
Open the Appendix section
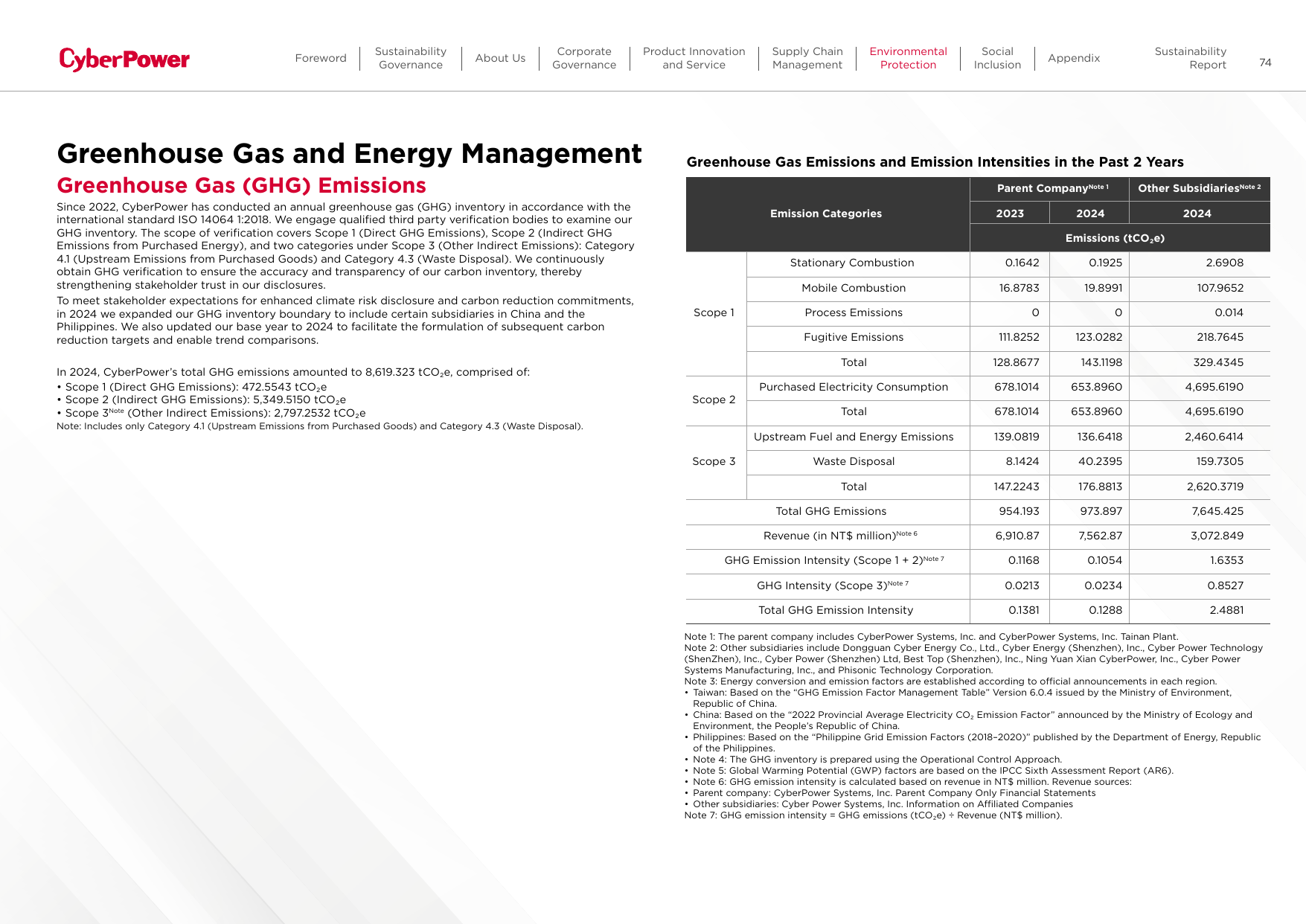(1074, 58)
